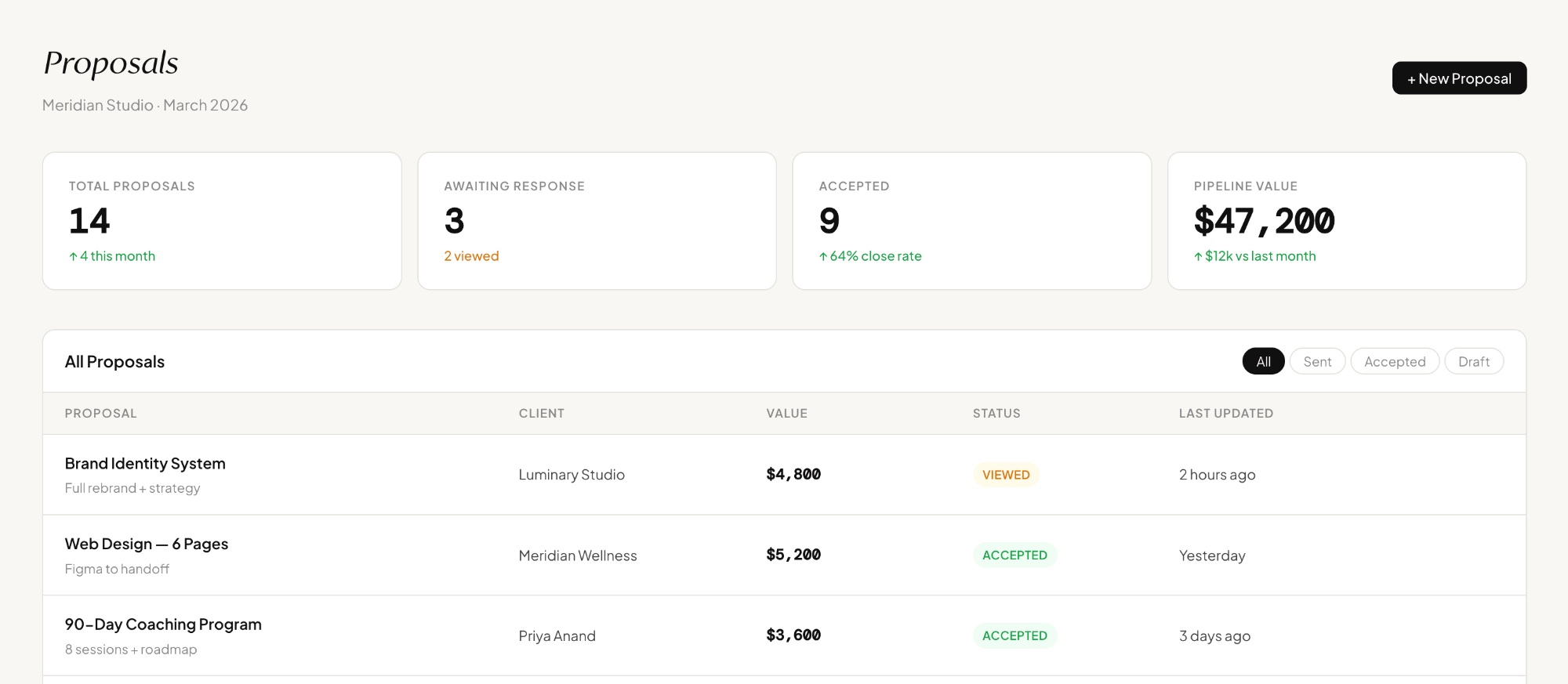1568x684 pixels.
Task: Sort by the Client column header
Action: click(x=541, y=413)
